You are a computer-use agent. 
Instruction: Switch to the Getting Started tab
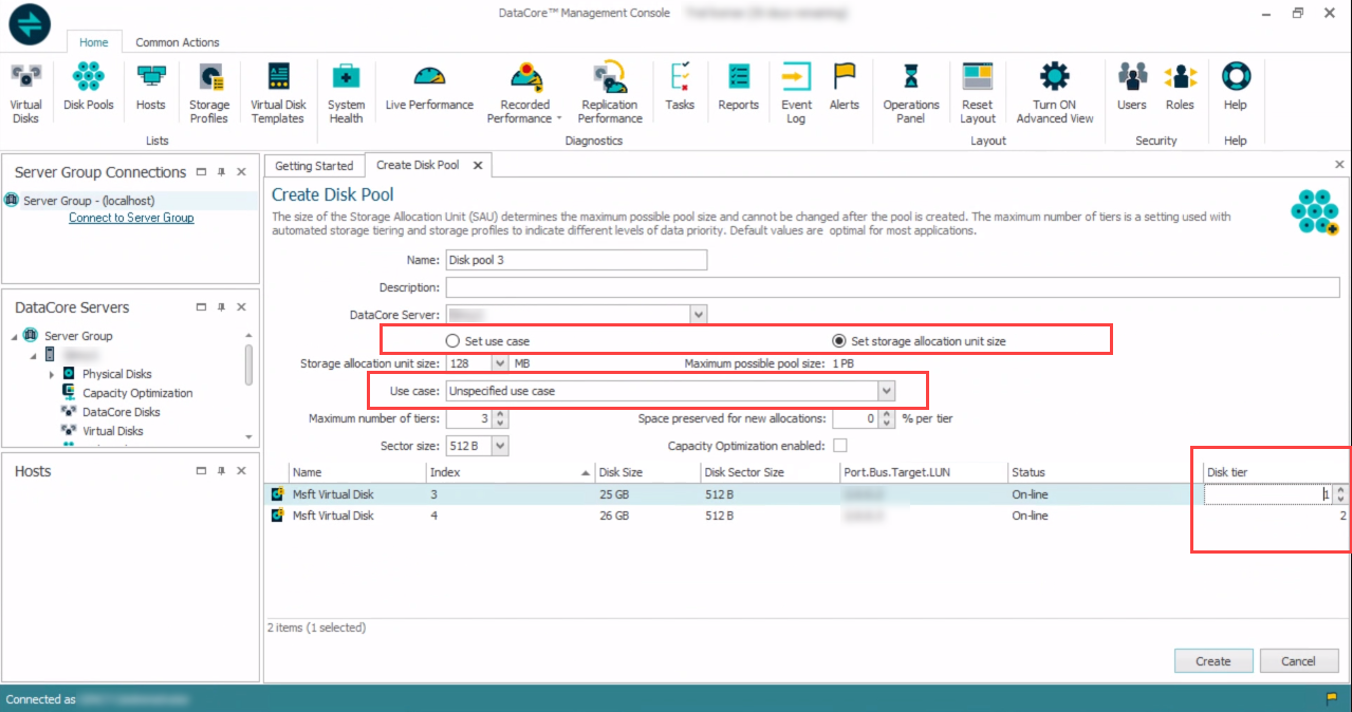[314, 166]
